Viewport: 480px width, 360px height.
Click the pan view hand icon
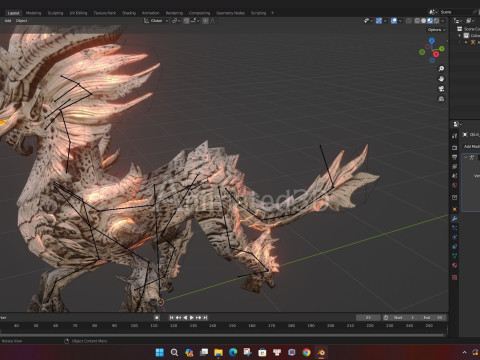pos(441,79)
